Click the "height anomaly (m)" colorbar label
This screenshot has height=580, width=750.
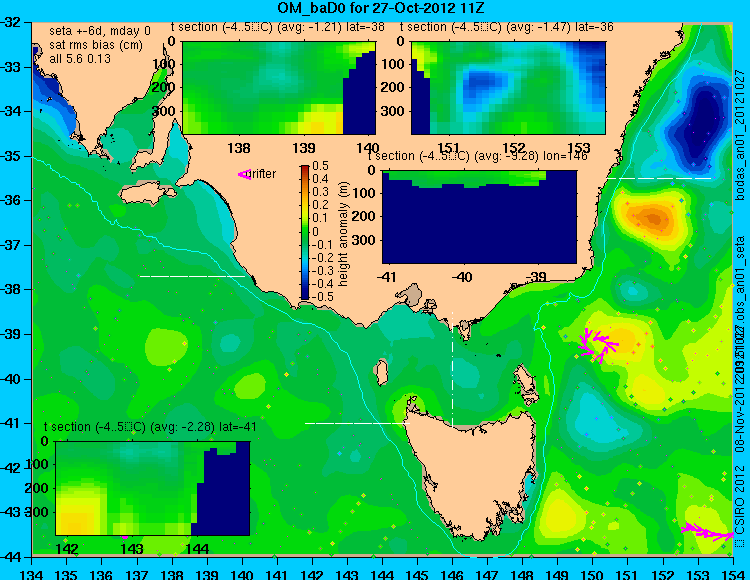[343, 234]
